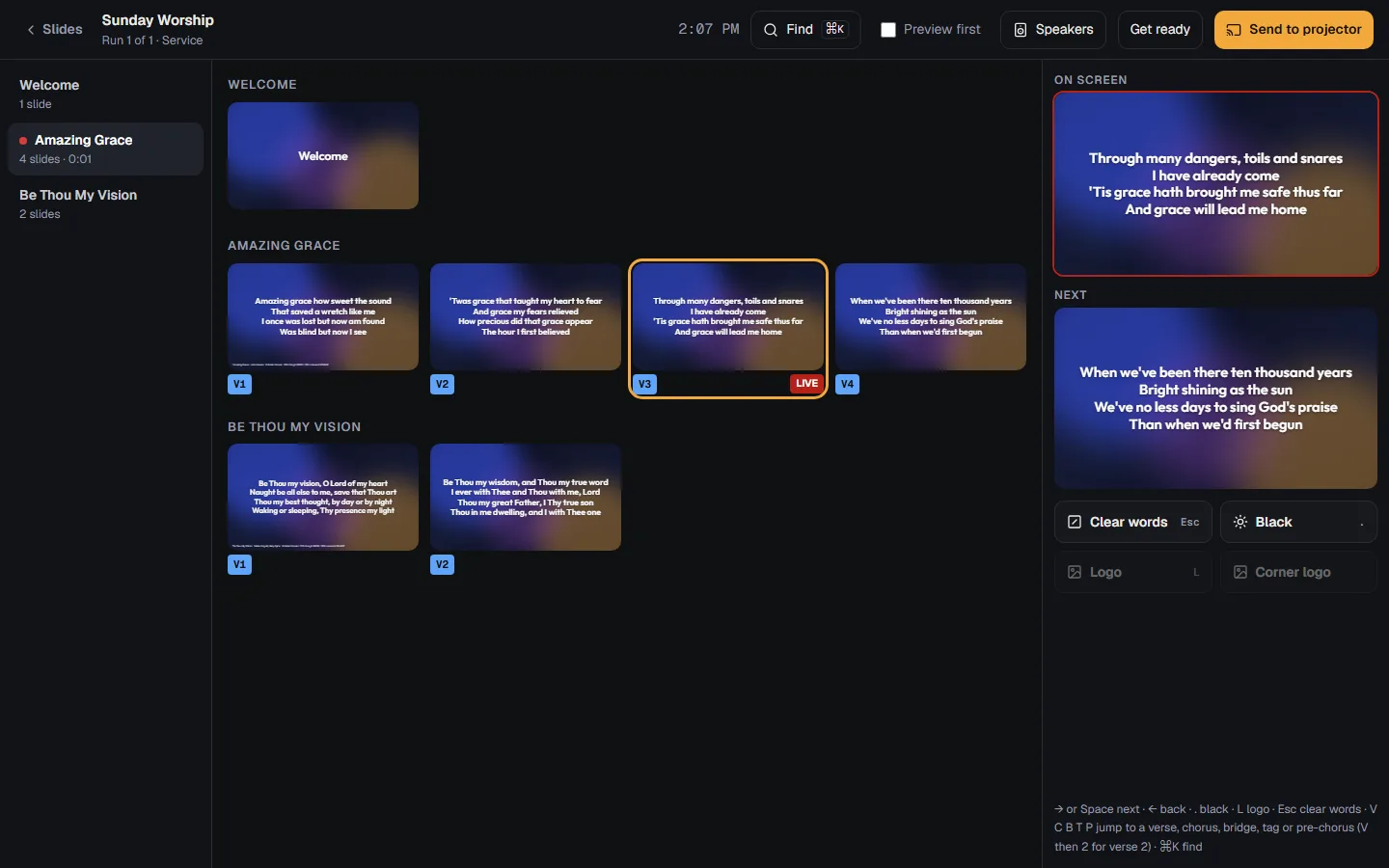Clear words from the screen
Image resolution: width=1389 pixels, height=868 pixels.
click(x=1133, y=522)
